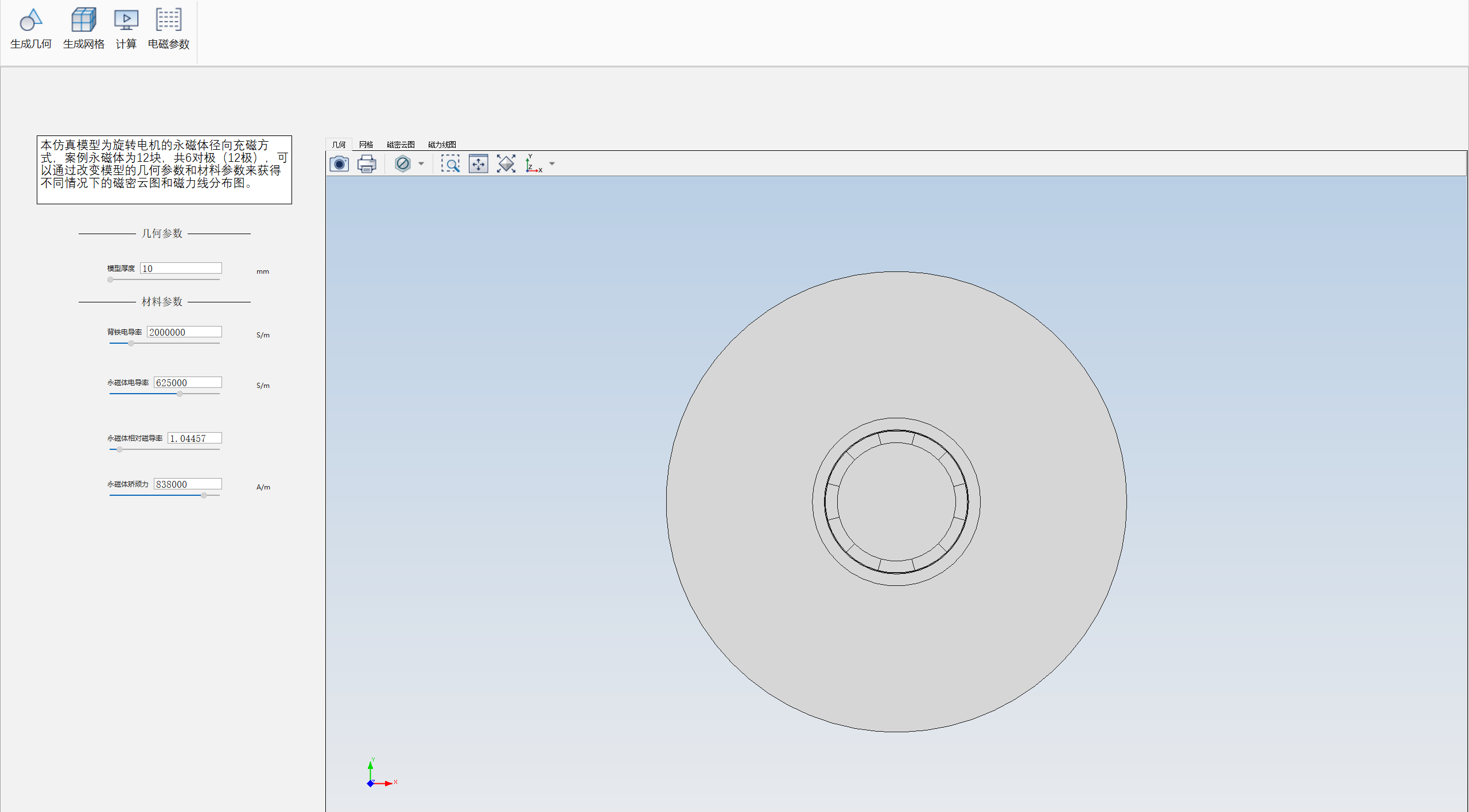1469x812 pixels.
Task: Click the motor geometry in the graphics view
Action: (x=896, y=502)
